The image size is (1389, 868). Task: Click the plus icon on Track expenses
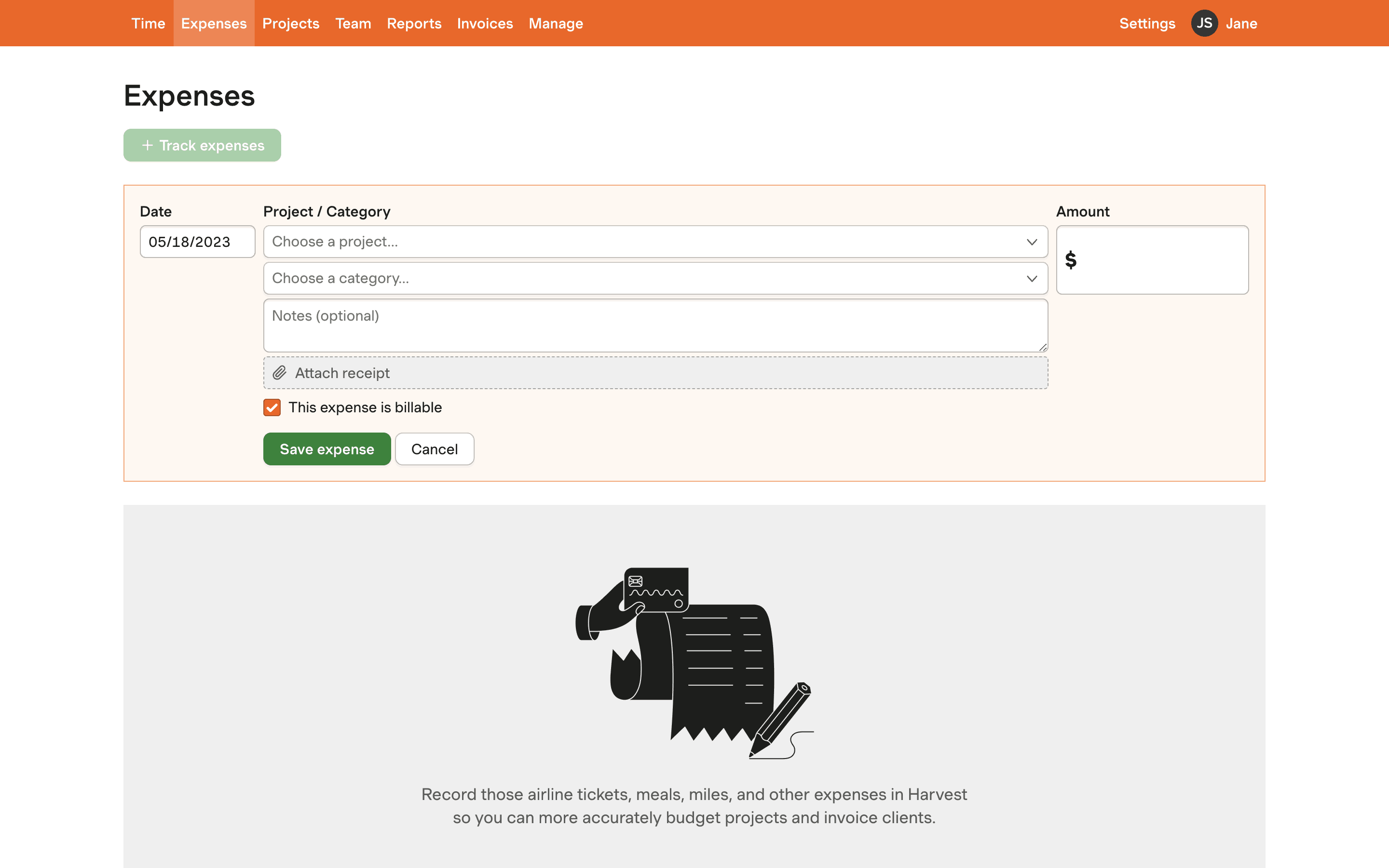pyautogui.click(x=148, y=145)
